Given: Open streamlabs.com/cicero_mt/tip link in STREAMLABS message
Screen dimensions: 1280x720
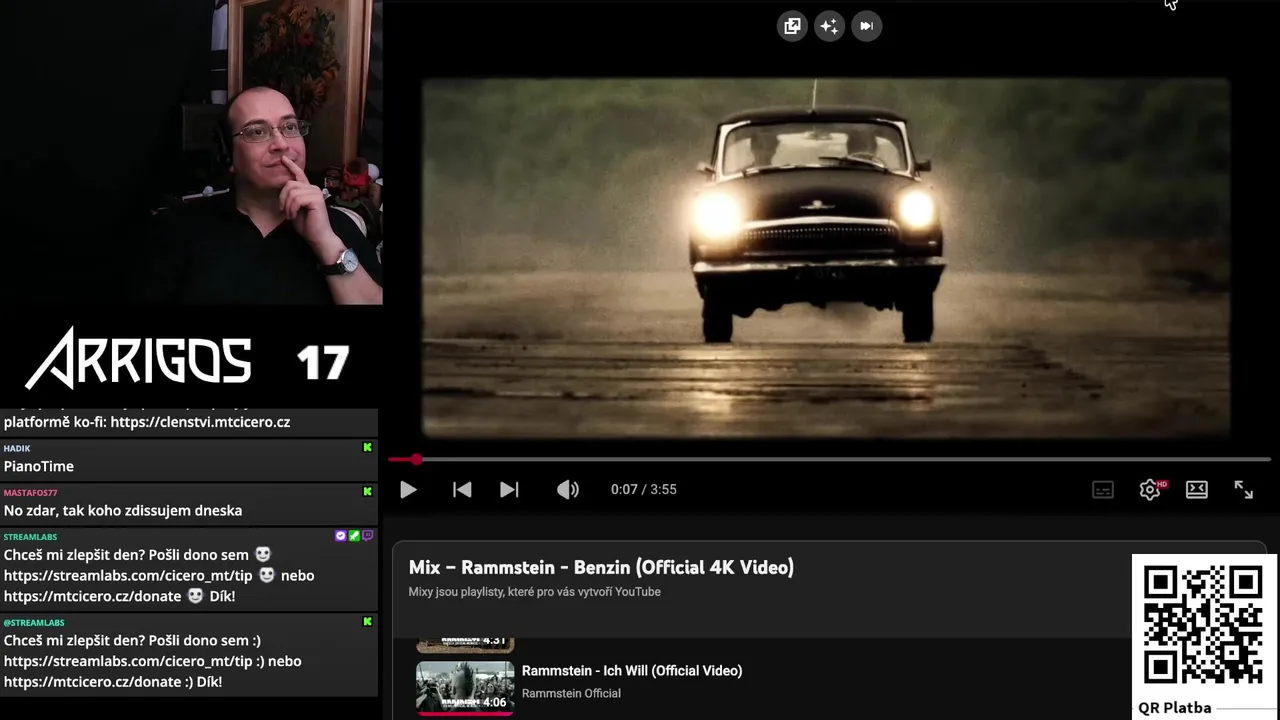Looking at the screenshot, I should pyautogui.click(x=128, y=575).
